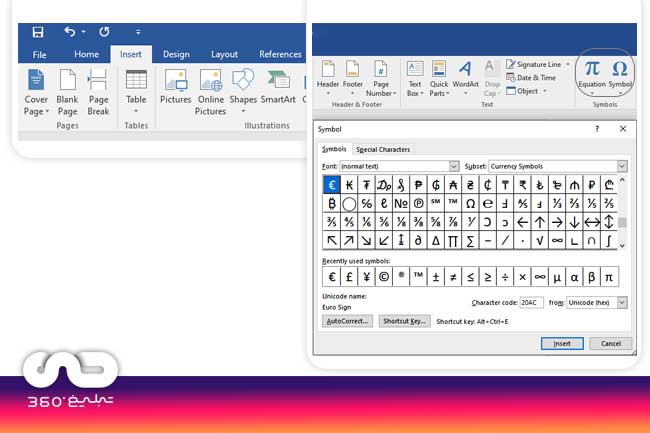Open the Quick Parts menu

(x=439, y=78)
